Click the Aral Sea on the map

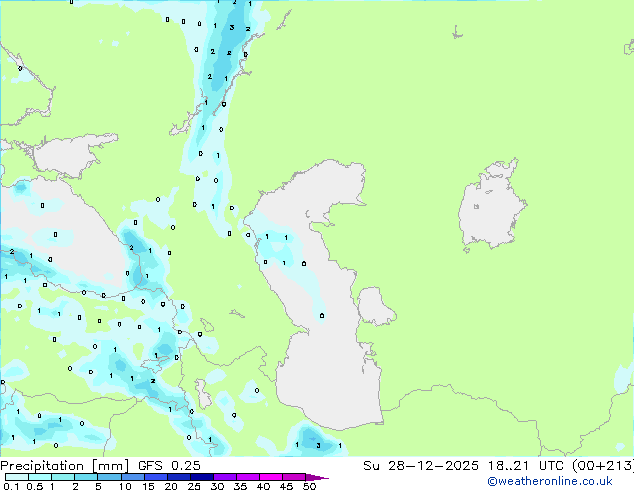click(491, 204)
